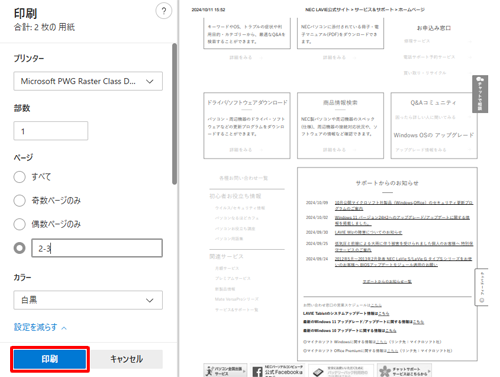Click Windows OSの アップグレード text
Image resolution: width=500 pixels, height=377 pixels.
click(433, 135)
